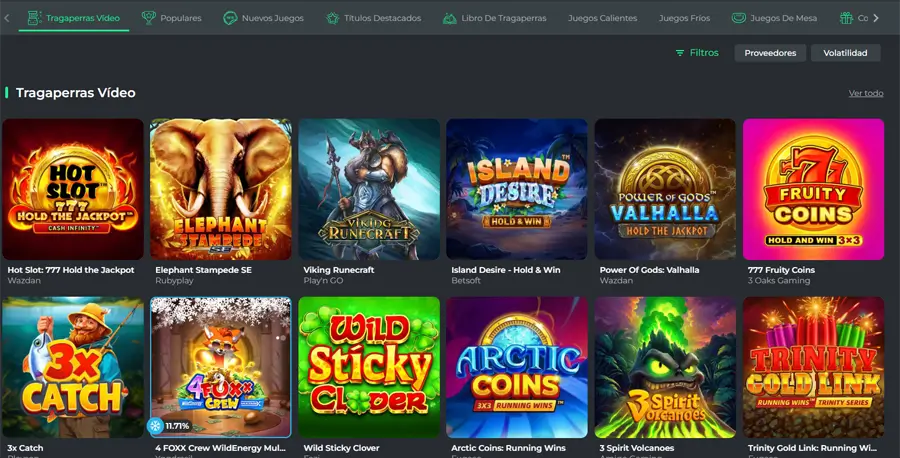Screen dimensions: 900x458
Task: Open the Trinity Gold Link thumbnail
Action: click(x=813, y=367)
